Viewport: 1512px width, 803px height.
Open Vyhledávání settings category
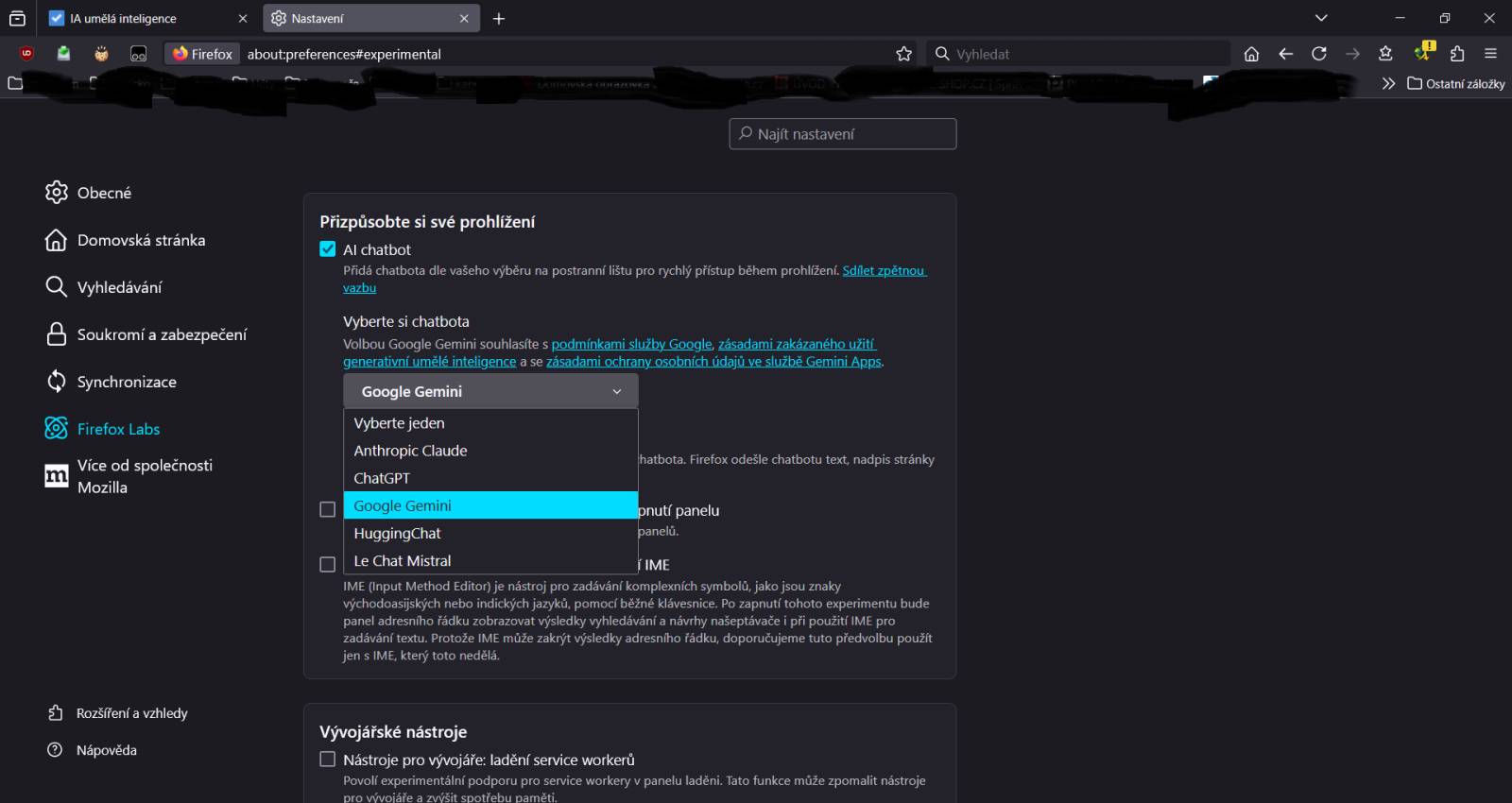tap(103, 287)
